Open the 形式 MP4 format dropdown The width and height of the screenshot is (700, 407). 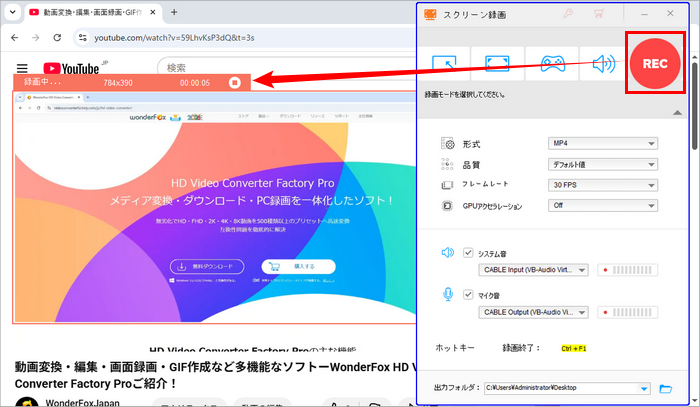pos(603,143)
